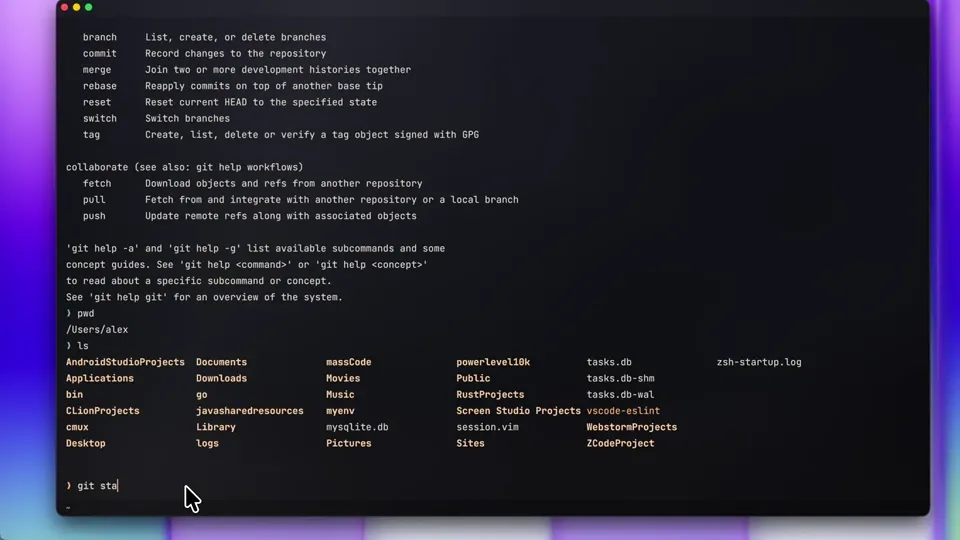The height and width of the screenshot is (540, 960).
Task: Select the session.vim file name
Action: point(487,427)
